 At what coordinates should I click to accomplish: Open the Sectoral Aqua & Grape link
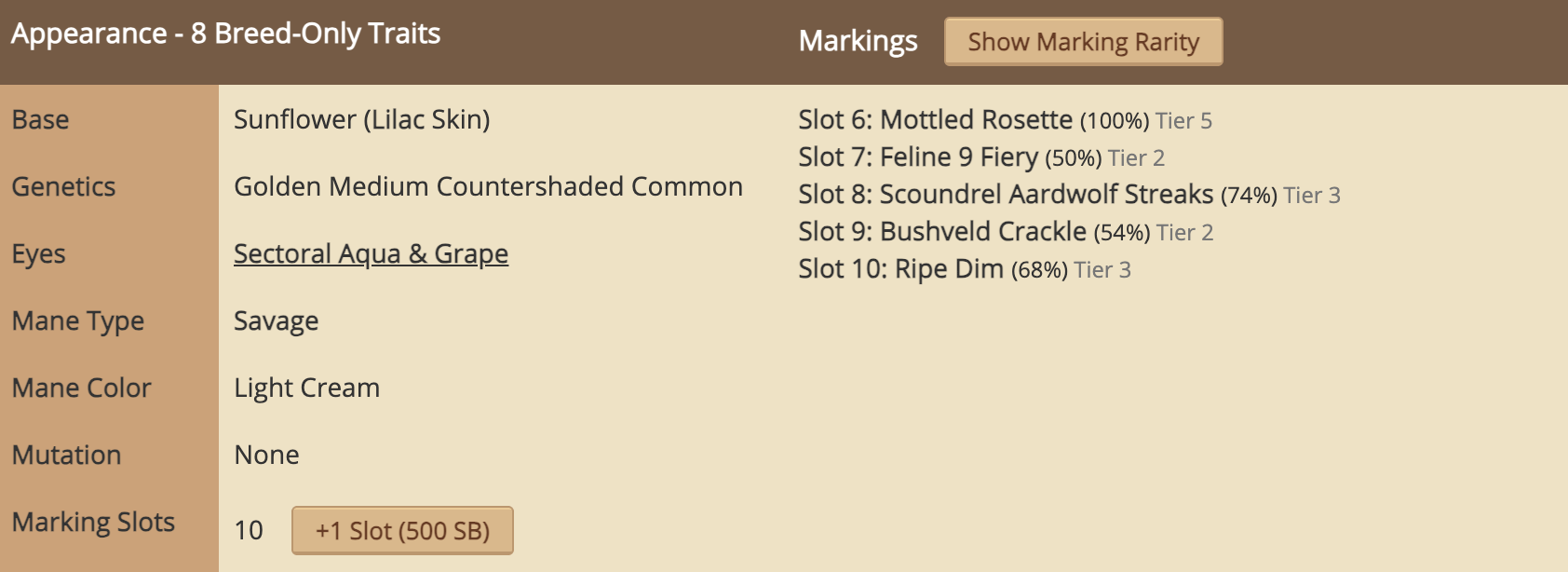coord(371,253)
